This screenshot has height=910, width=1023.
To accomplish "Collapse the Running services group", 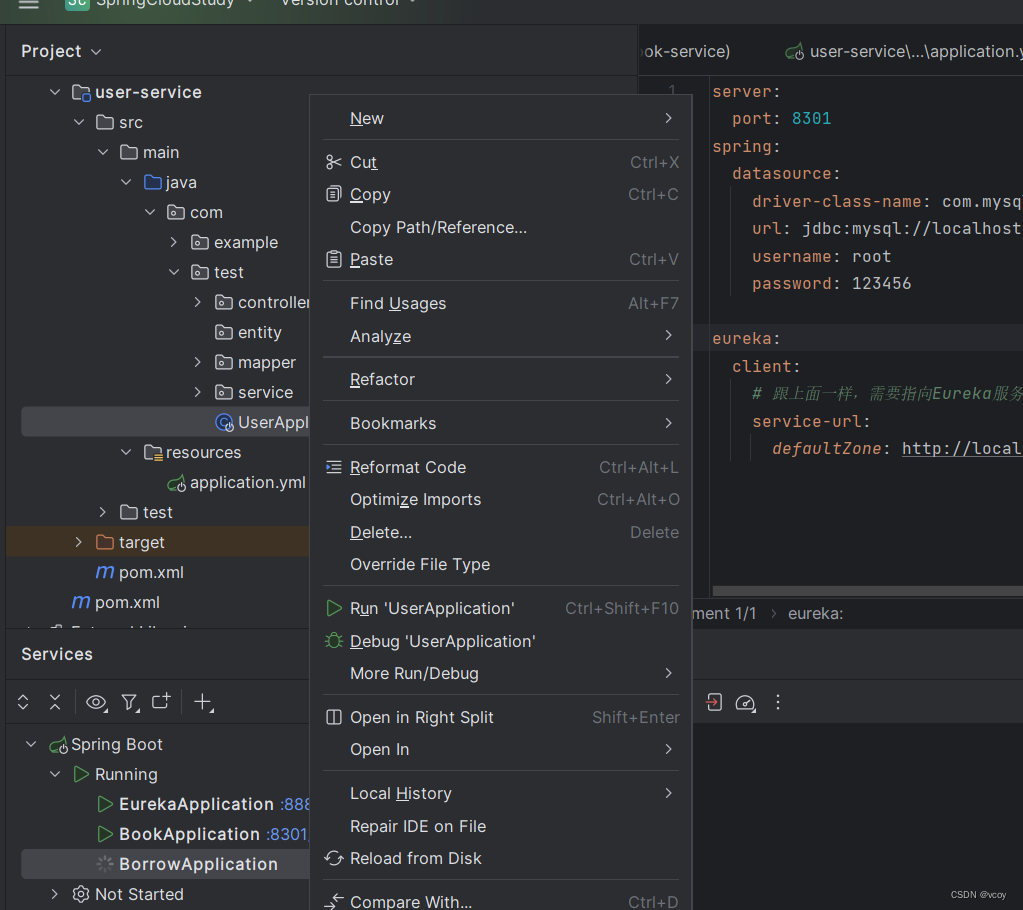I will point(55,774).
